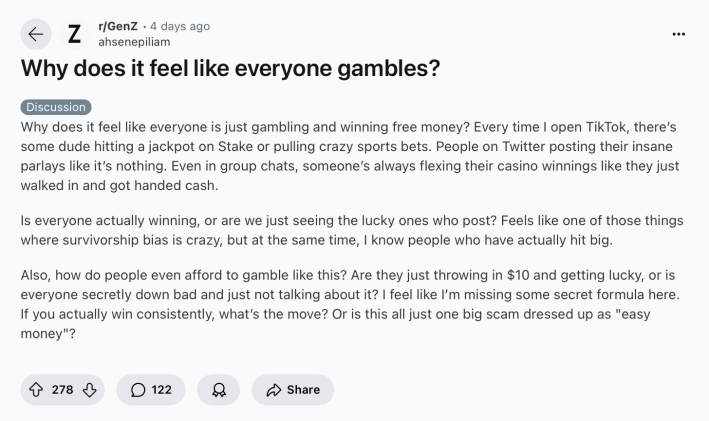
Task: View the 122 comments
Action: [150, 389]
